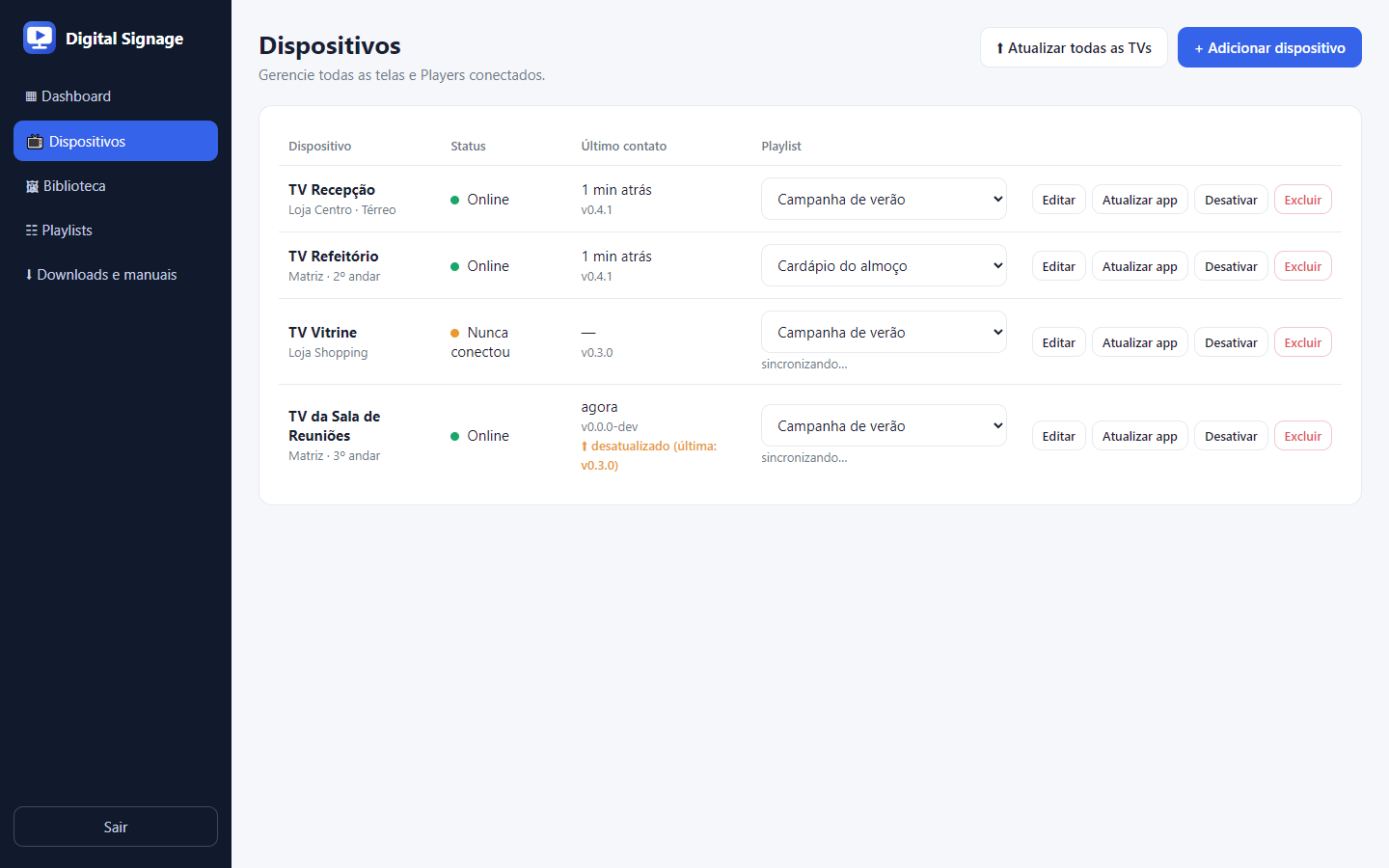Click the orange 'desatualizado' version warning
This screenshot has height=868, width=1389.
tap(648, 455)
